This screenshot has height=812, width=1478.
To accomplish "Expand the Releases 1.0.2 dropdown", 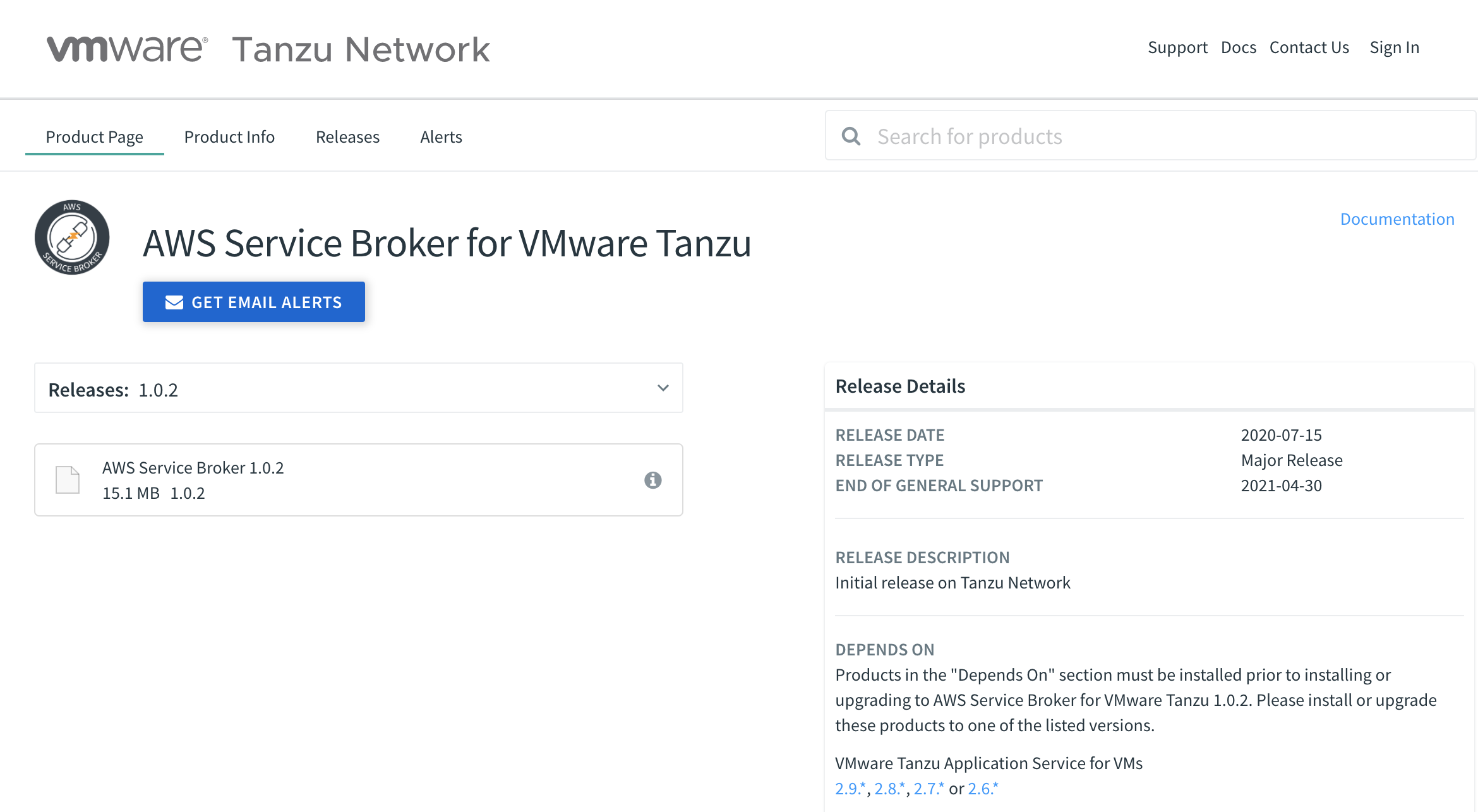I will [x=358, y=388].
